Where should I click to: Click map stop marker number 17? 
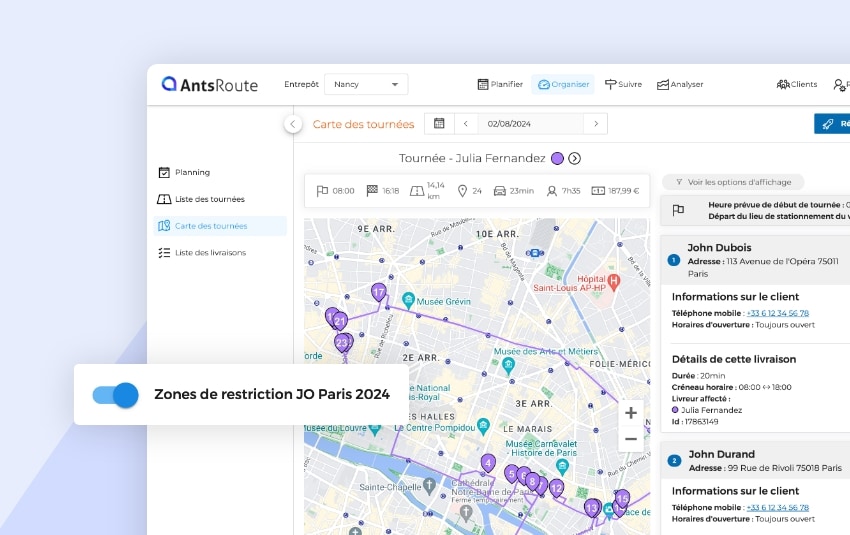pos(378,292)
